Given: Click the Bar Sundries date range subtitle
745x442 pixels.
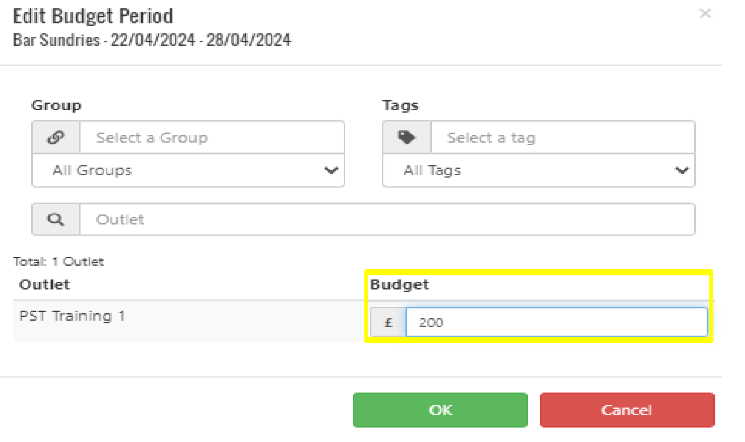Looking at the screenshot, I should [151, 40].
